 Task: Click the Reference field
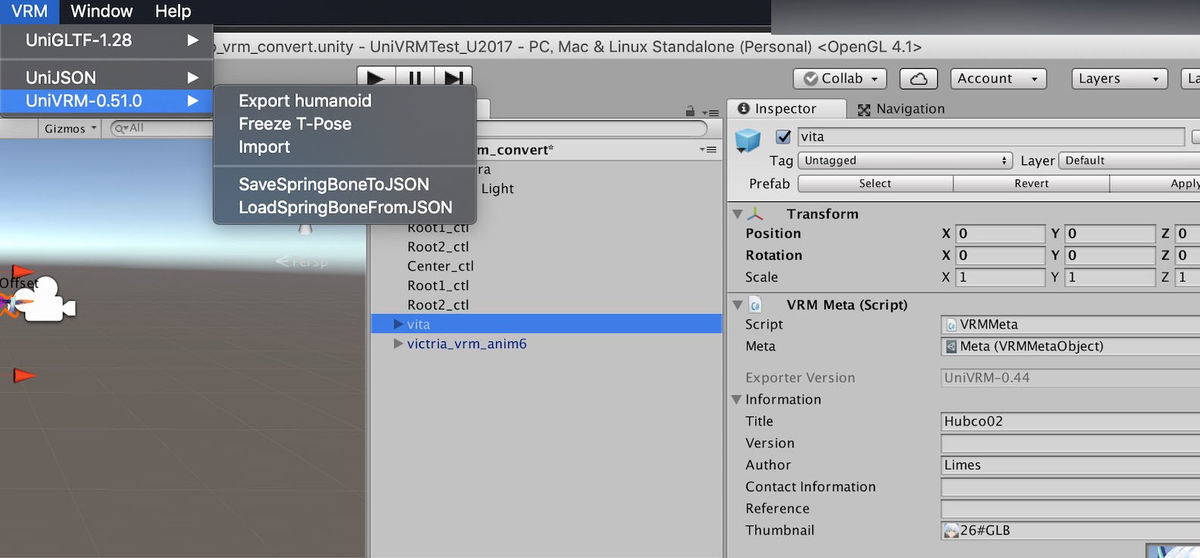(1070, 509)
